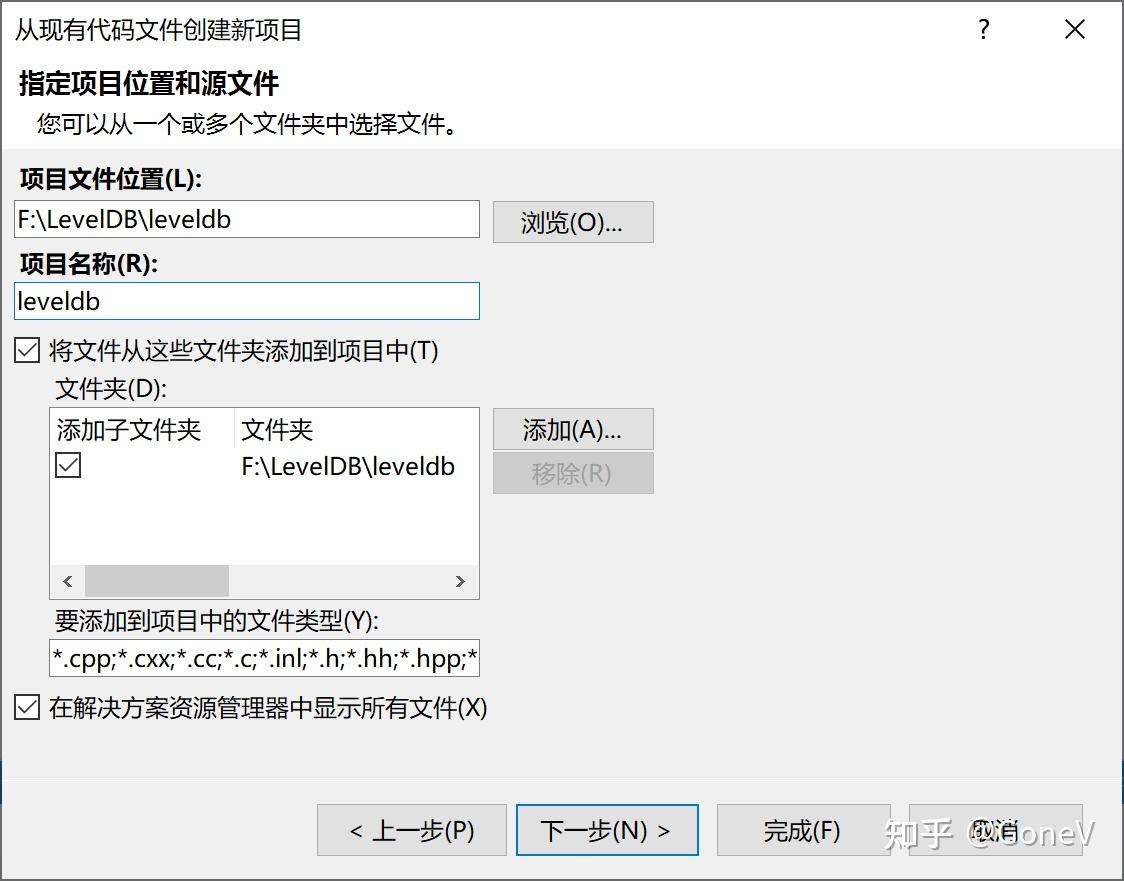Click the disabled 移除(R) button
This screenshot has width=1124, height=881.
[573, 474]
